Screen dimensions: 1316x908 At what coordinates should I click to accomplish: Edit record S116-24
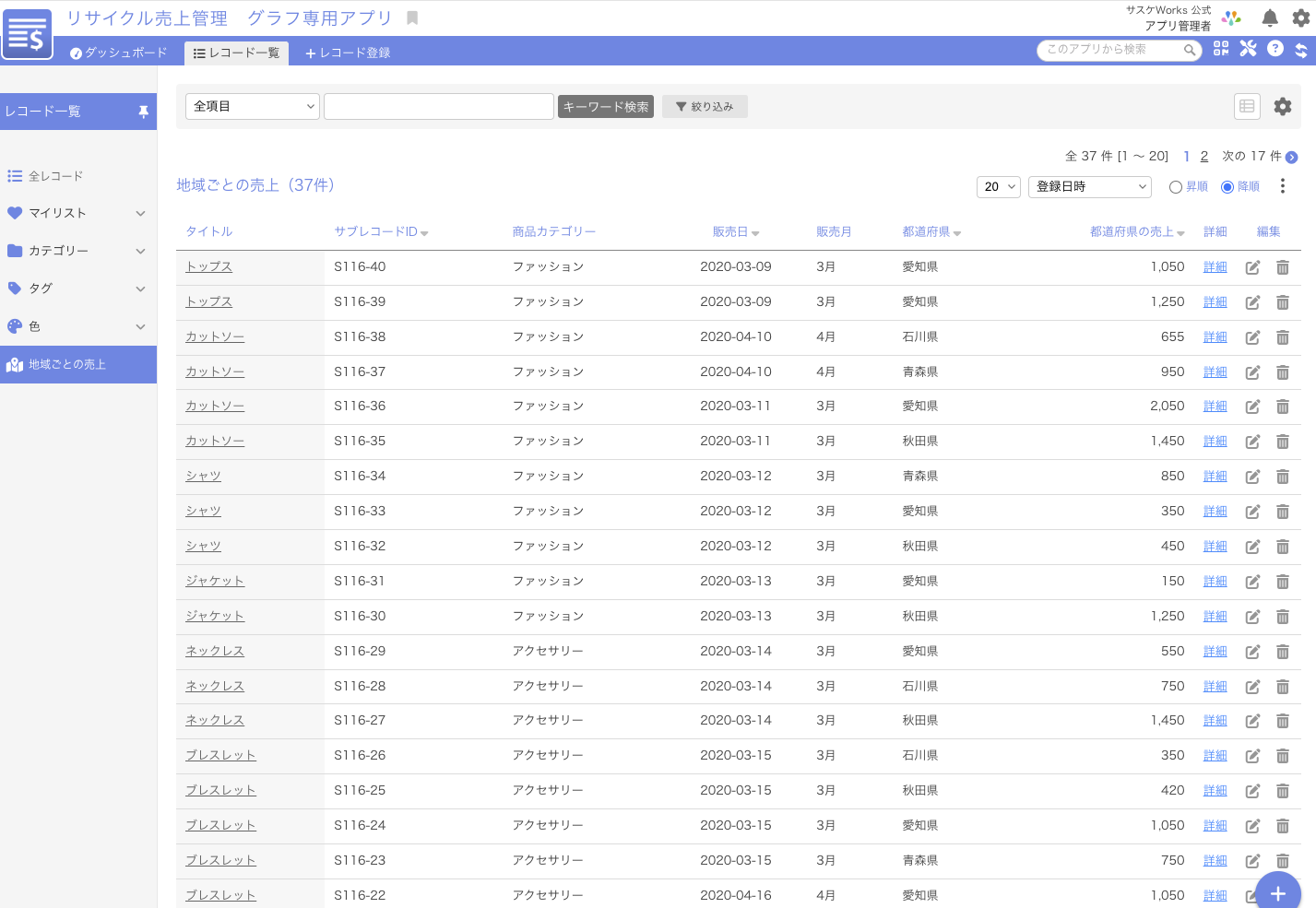click(x=1252, y=826)
